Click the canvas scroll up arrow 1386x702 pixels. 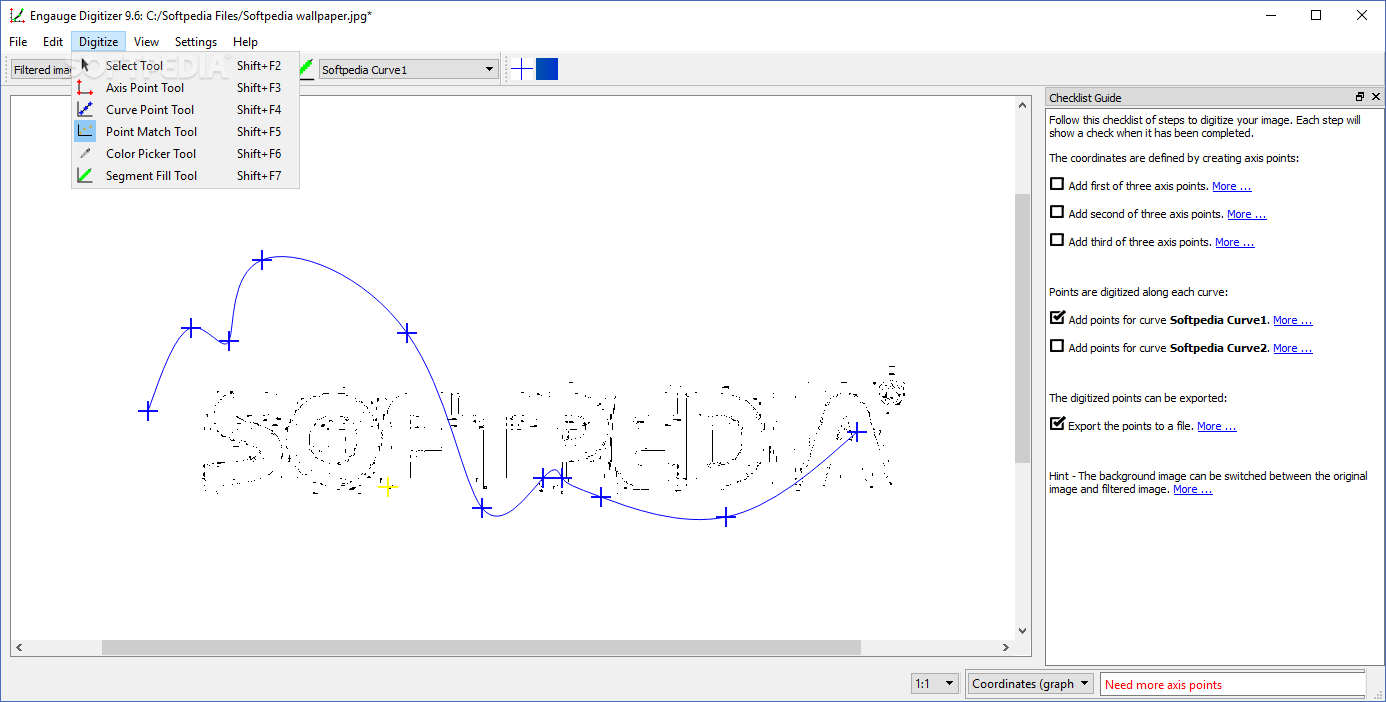pyautogui.click(x=1022, y=103)
